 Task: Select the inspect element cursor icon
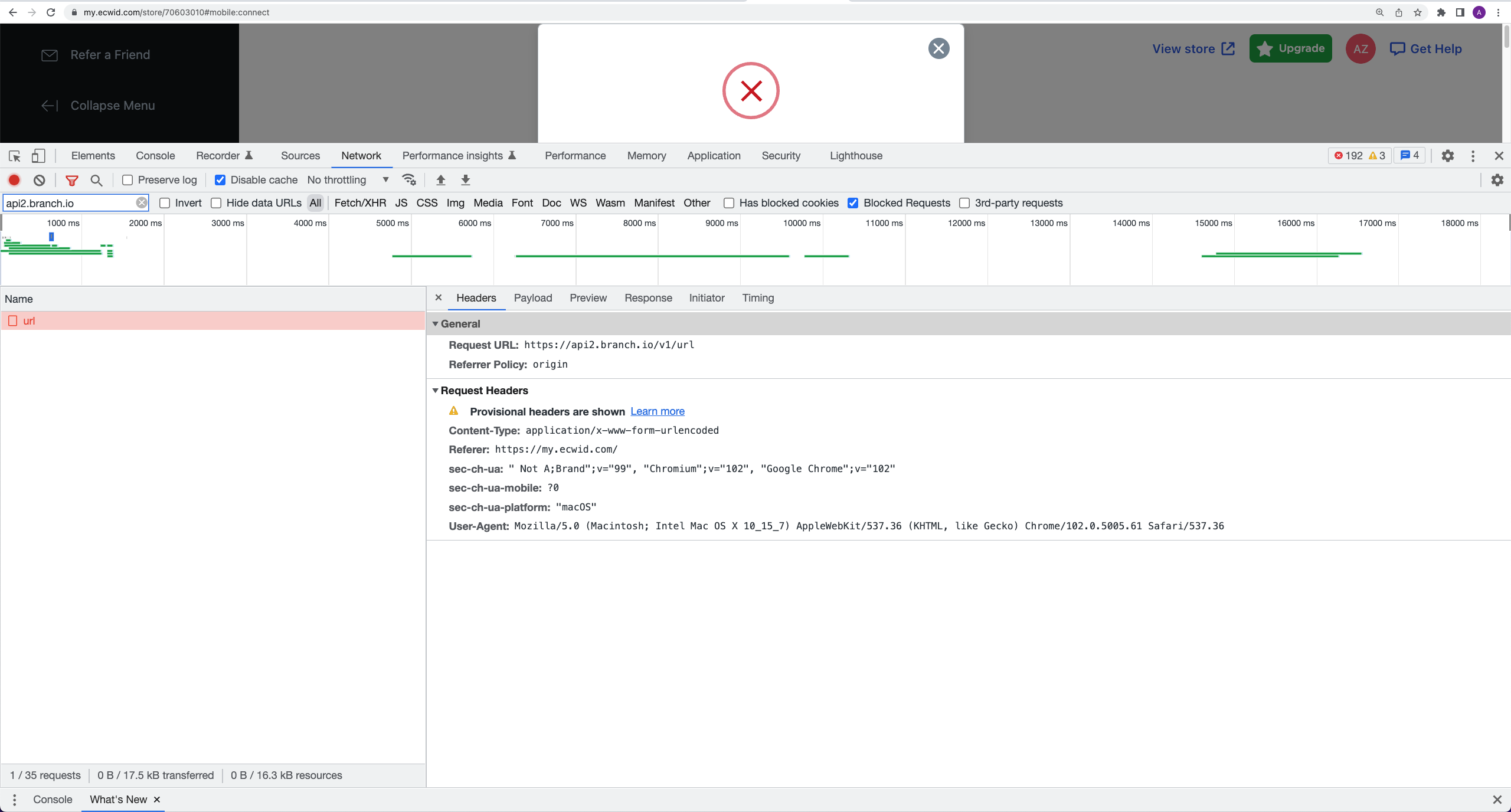[x=14, y=156]
